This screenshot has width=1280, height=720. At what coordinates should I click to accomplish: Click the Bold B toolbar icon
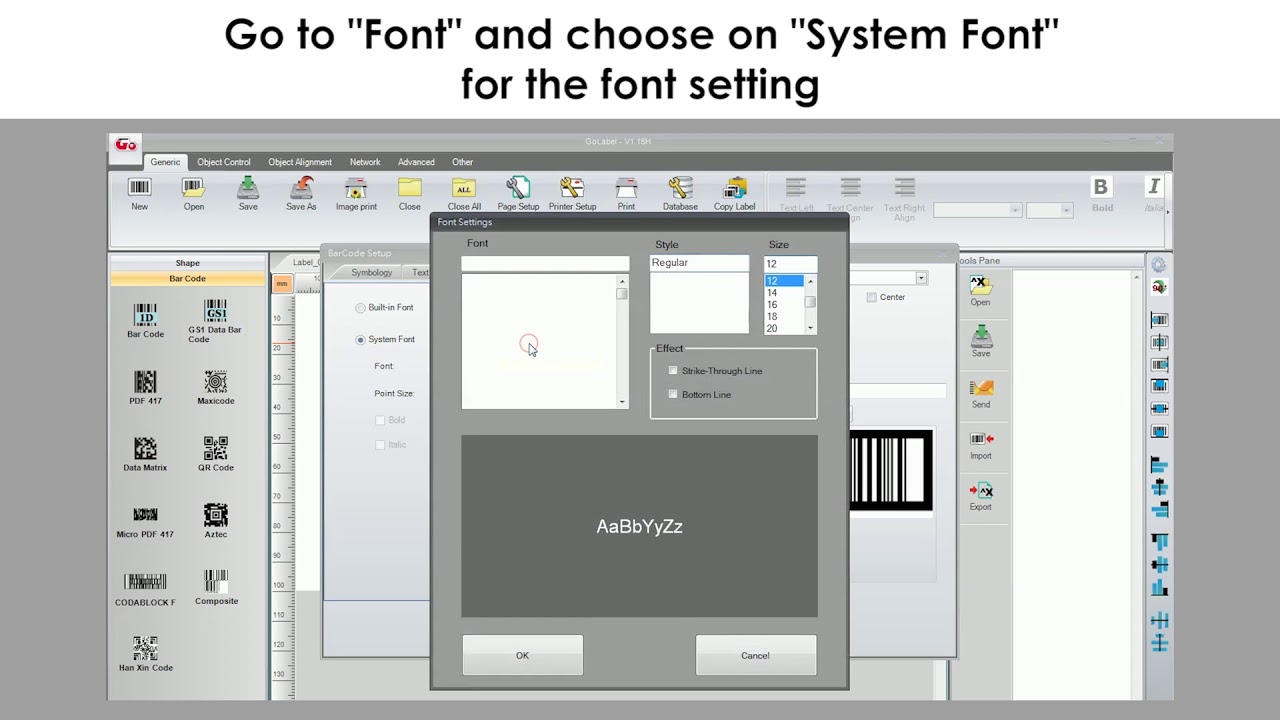[1100, 187]
